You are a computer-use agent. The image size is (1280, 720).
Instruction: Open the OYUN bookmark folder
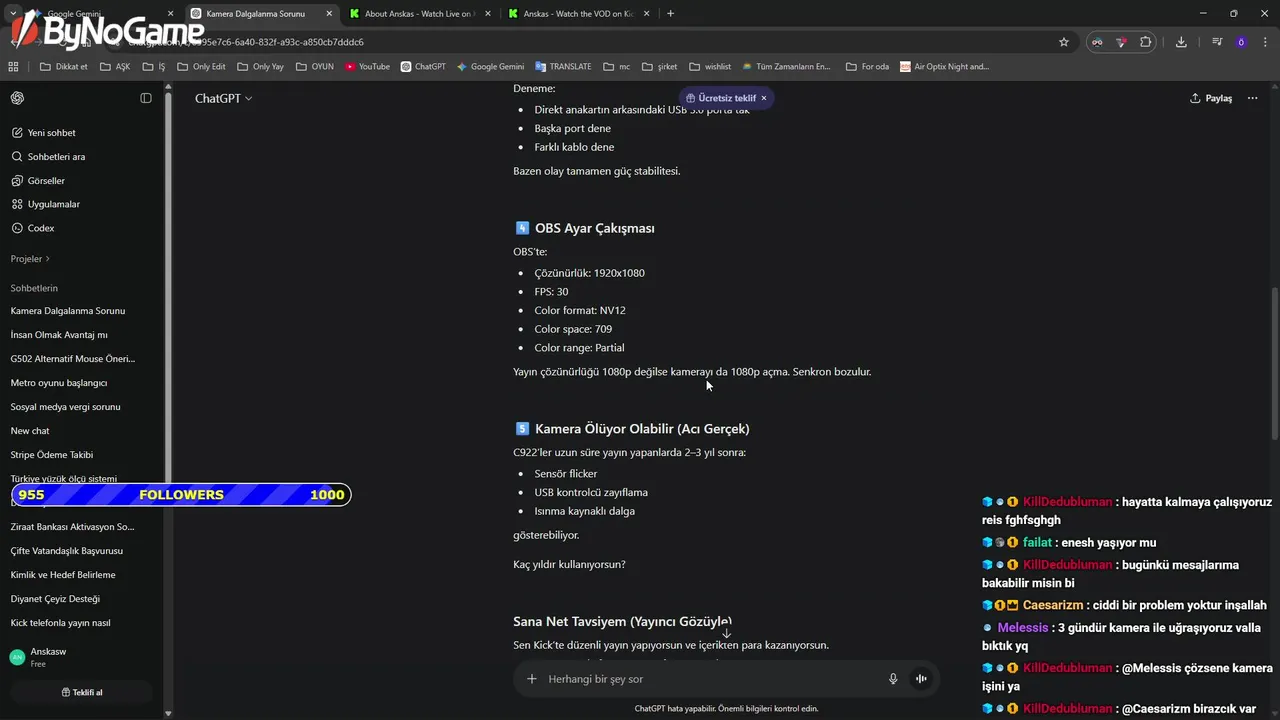(314, 67)
